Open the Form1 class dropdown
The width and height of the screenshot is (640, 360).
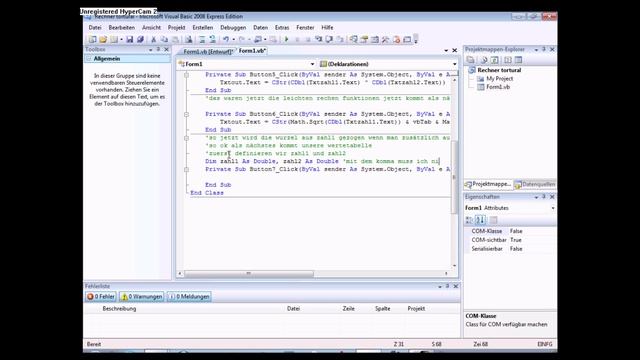(x=312, y=64)
